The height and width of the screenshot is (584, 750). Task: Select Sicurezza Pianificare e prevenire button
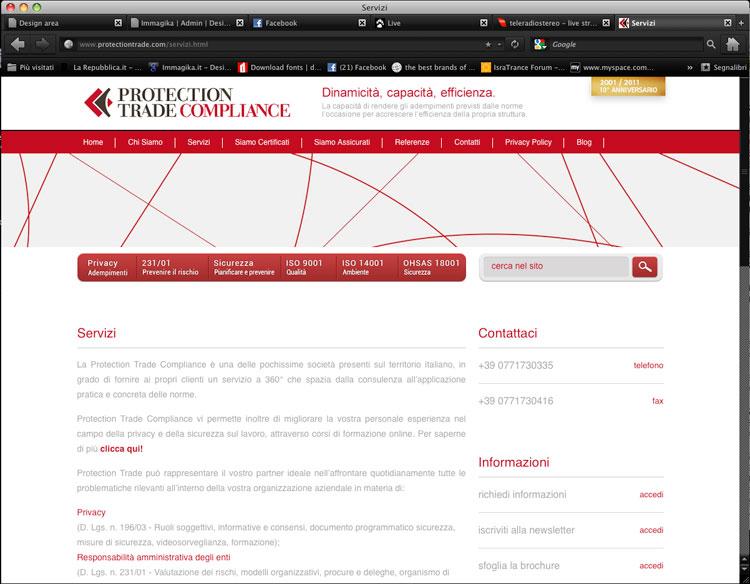(244, 267)
